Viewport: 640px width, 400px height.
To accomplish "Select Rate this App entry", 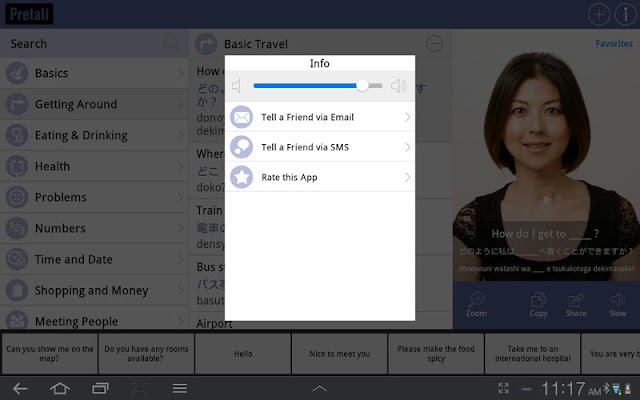I will click(x=320, y=177).
